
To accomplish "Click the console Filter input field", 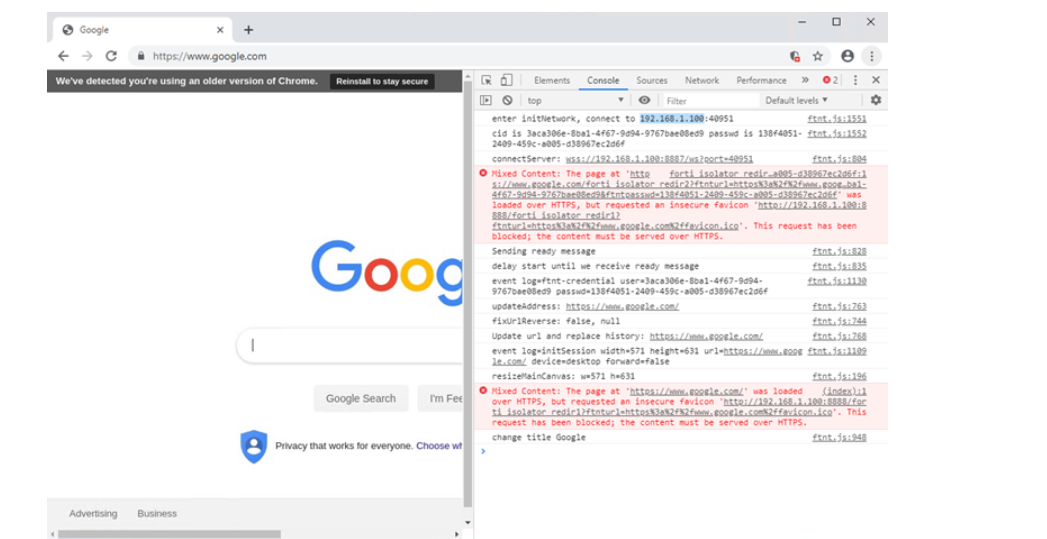I will click(x=710, y=101).
